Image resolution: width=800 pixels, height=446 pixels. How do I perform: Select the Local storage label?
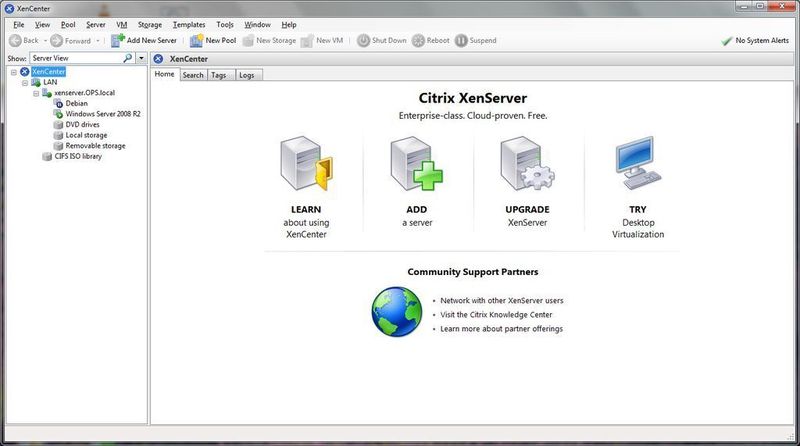tap(86, 135)
